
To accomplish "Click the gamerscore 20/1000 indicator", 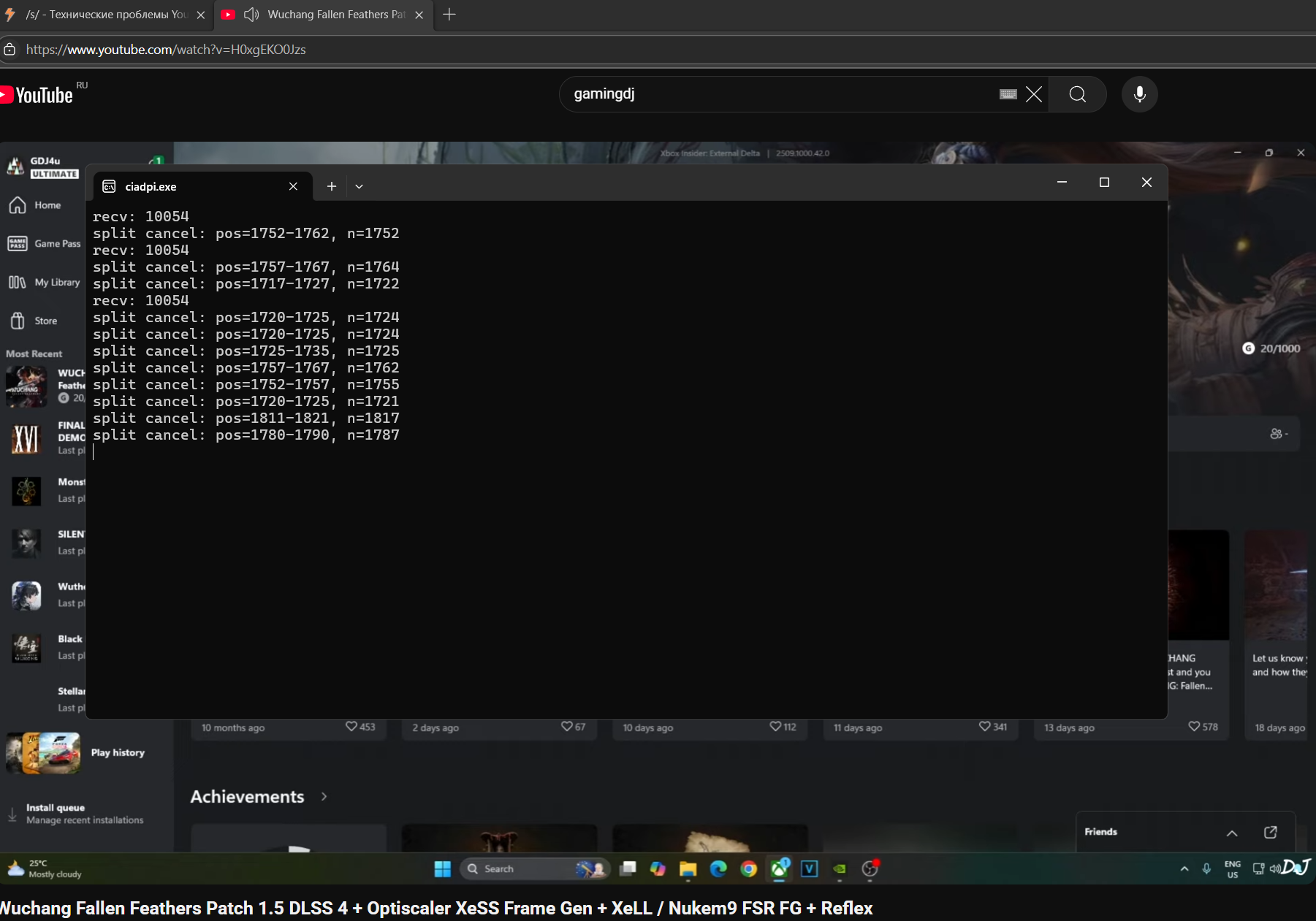I will pos(1271,348).
